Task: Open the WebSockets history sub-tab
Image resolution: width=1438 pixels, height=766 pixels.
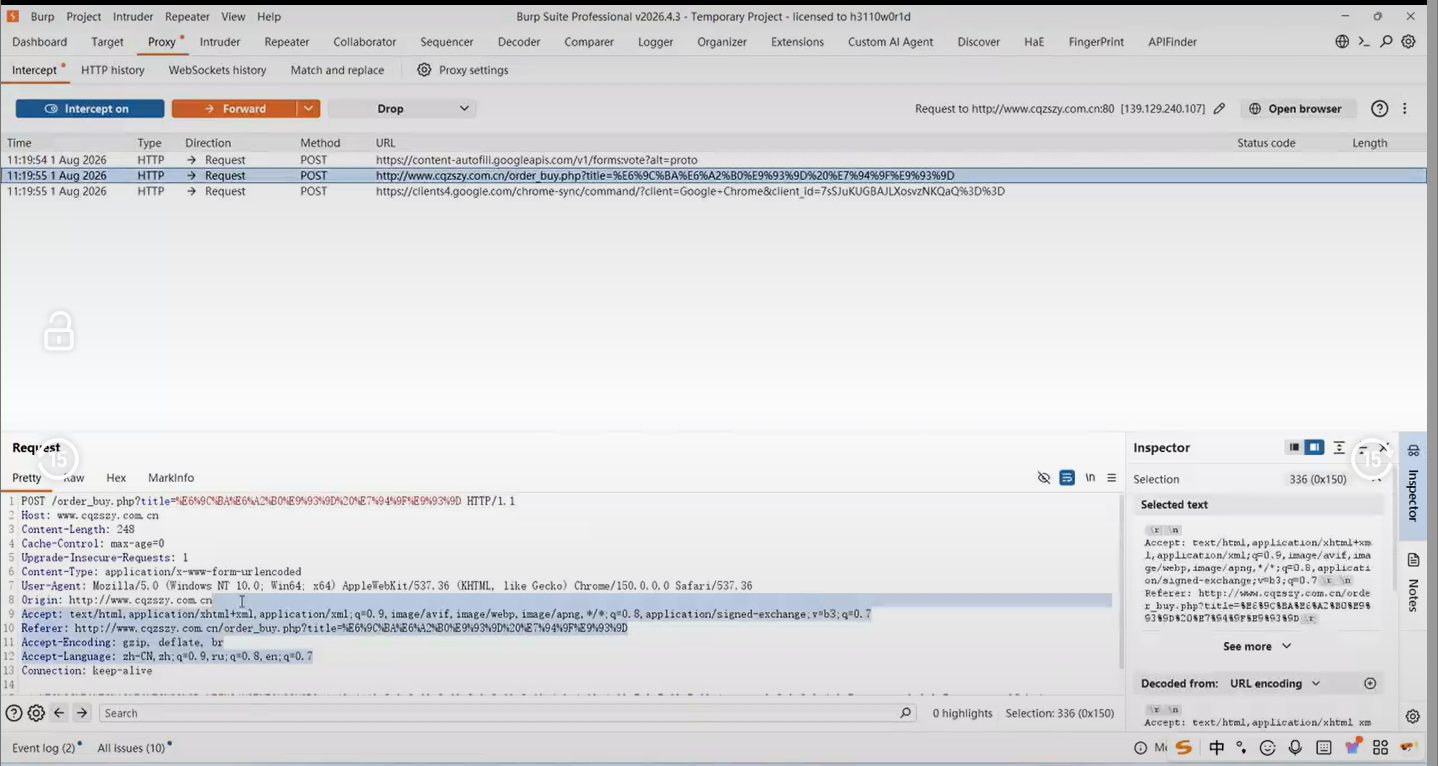Action: 217,70
